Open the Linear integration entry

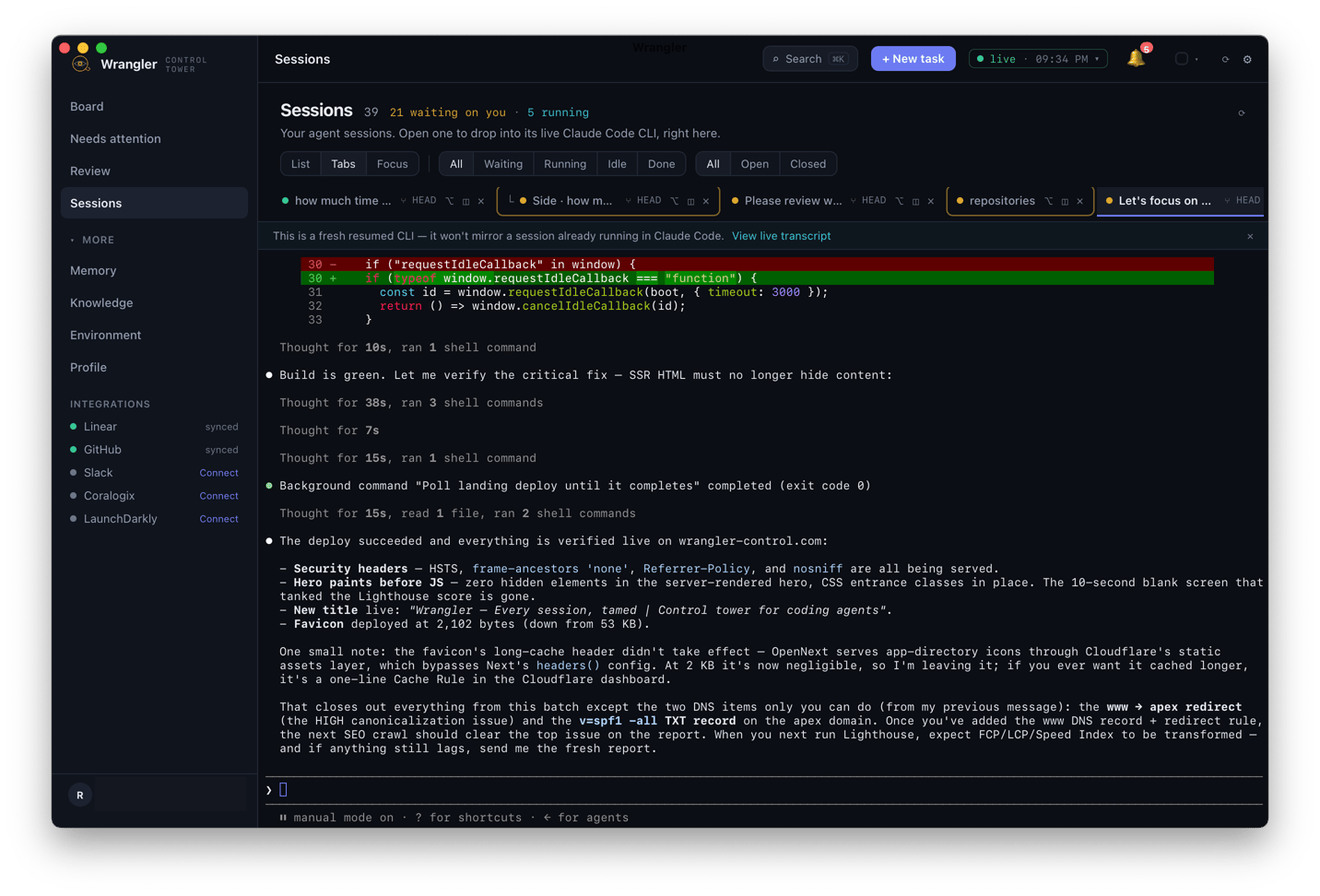point(154,427)
